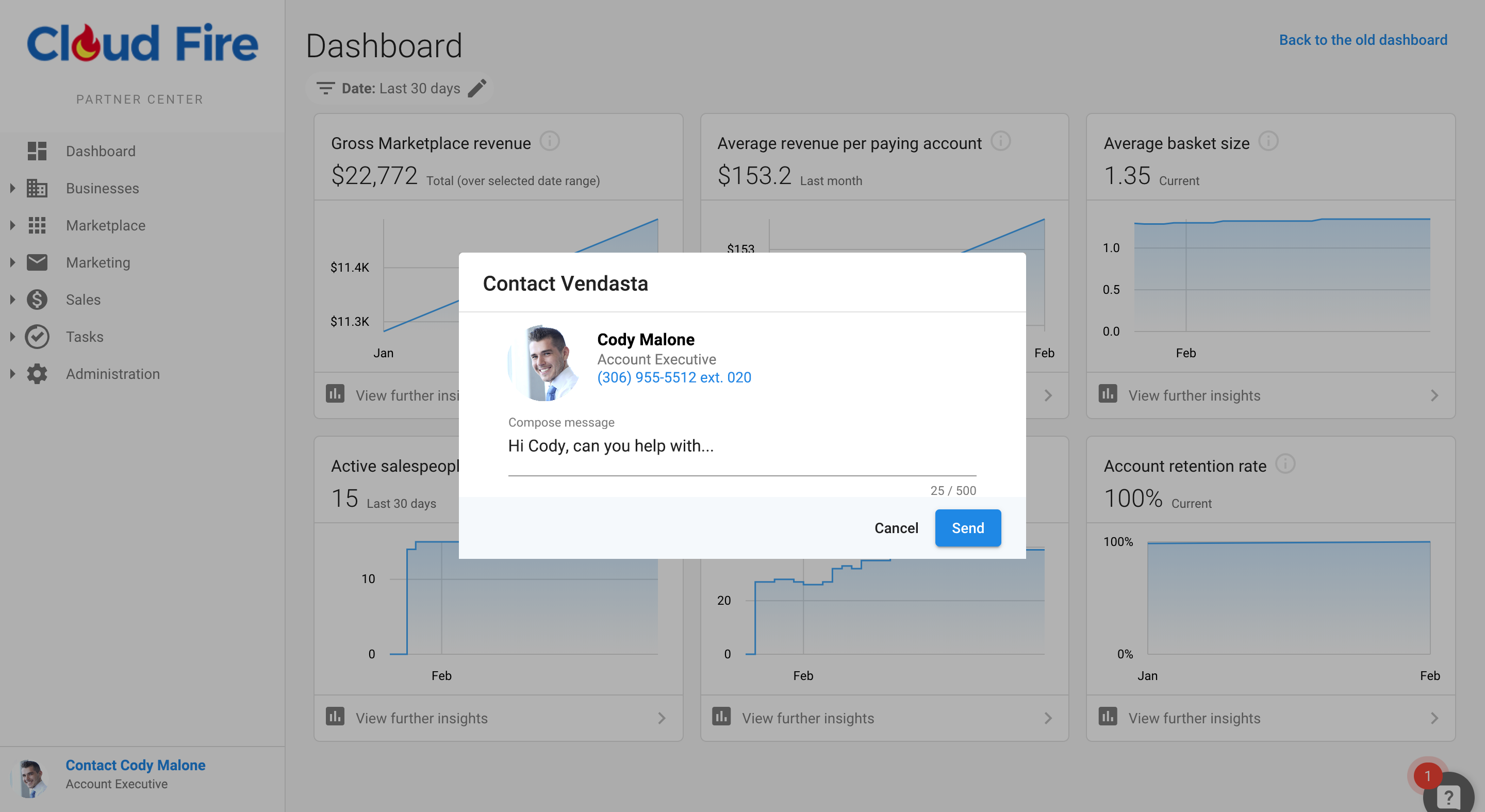Open the help chat bubble icon
The height and width of the screenshot is (812, 1485).
click(x=1448, y=797)
